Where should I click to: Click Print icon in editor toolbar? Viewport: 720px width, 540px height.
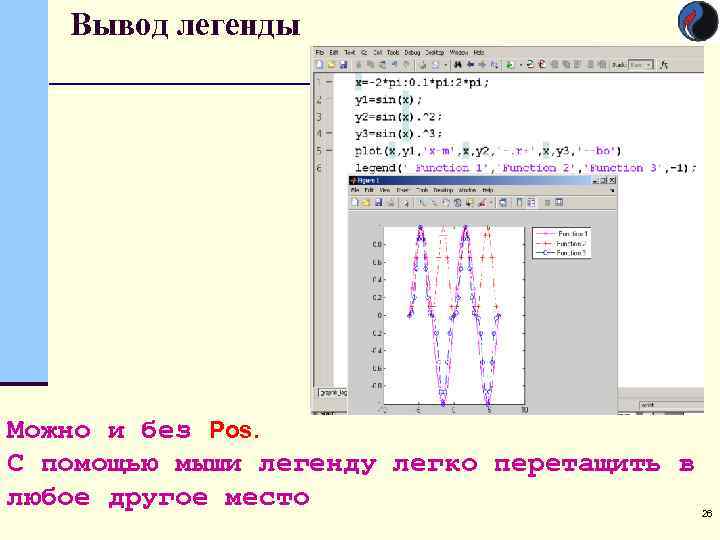tap(422, 65)
